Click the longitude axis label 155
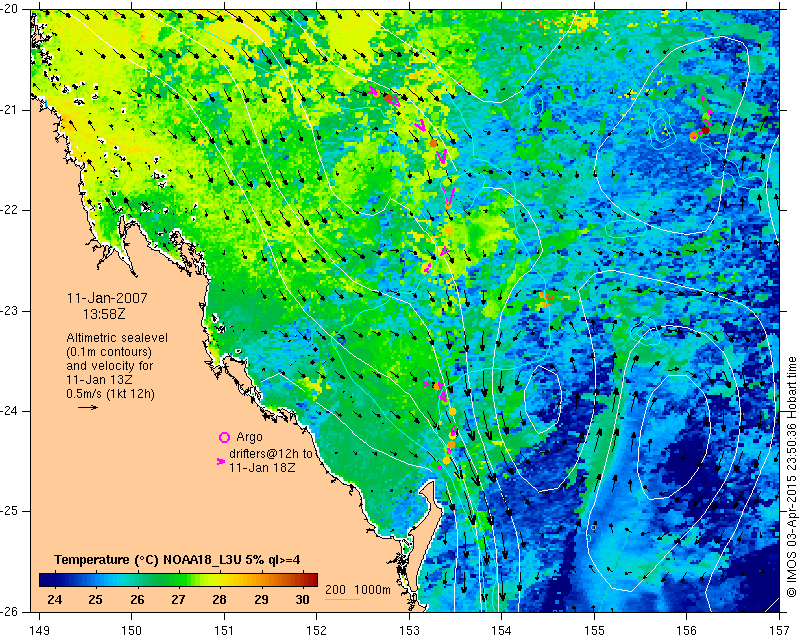The height and width of the screenshot is (640, 800). [594, 631]
